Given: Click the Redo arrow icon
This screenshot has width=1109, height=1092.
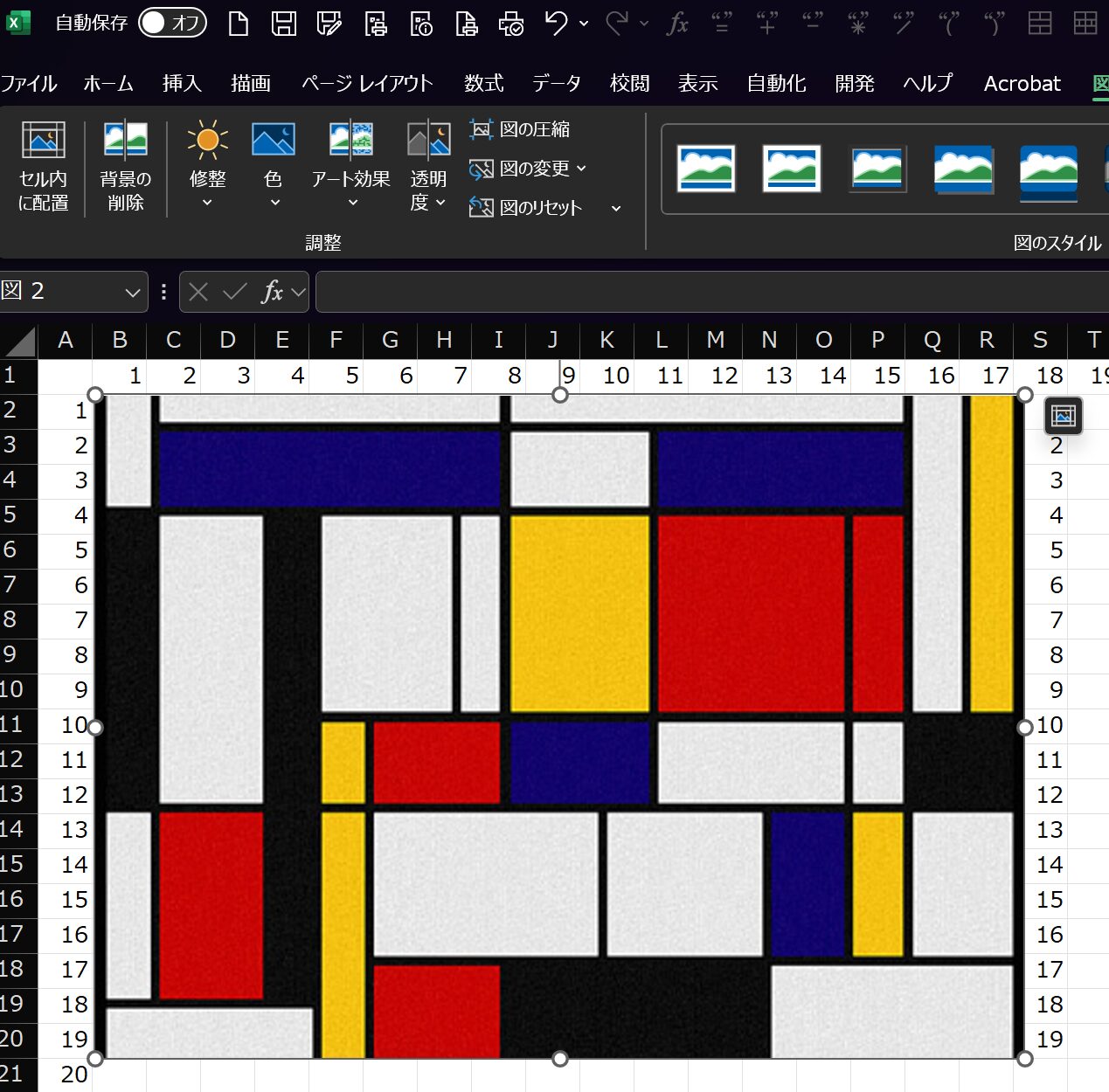Looking at the screenshot, I should (617, 24).
